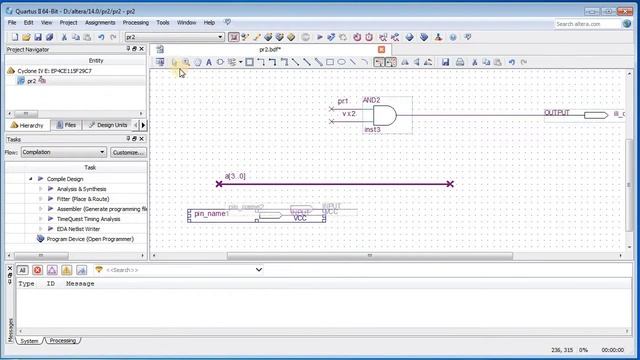Toggle critical warning messages filter
Screen dimensions: 640x360
coord(52,270)
